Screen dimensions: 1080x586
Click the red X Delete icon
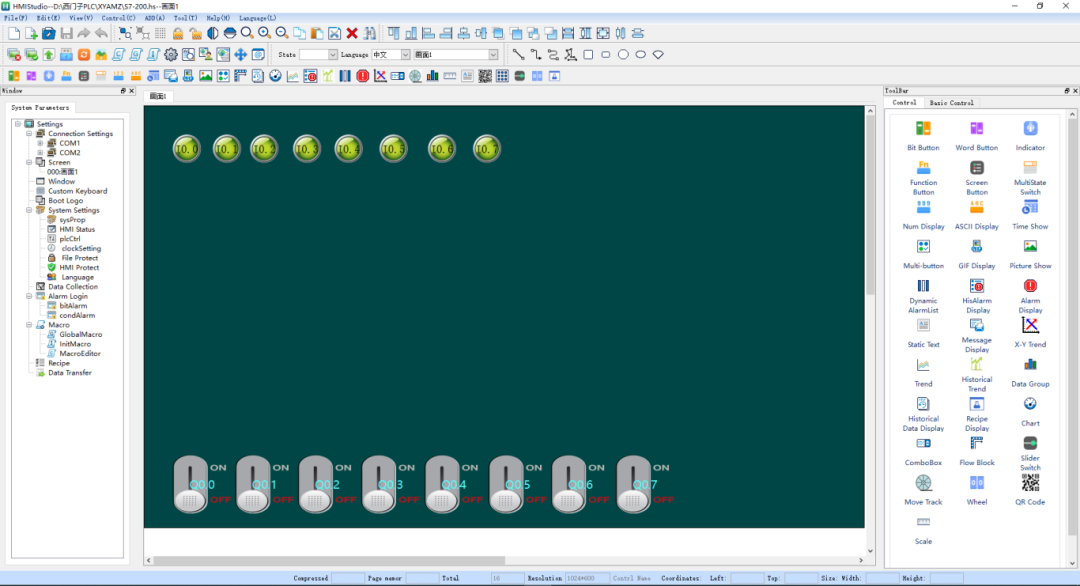click(x=352, y=33)
